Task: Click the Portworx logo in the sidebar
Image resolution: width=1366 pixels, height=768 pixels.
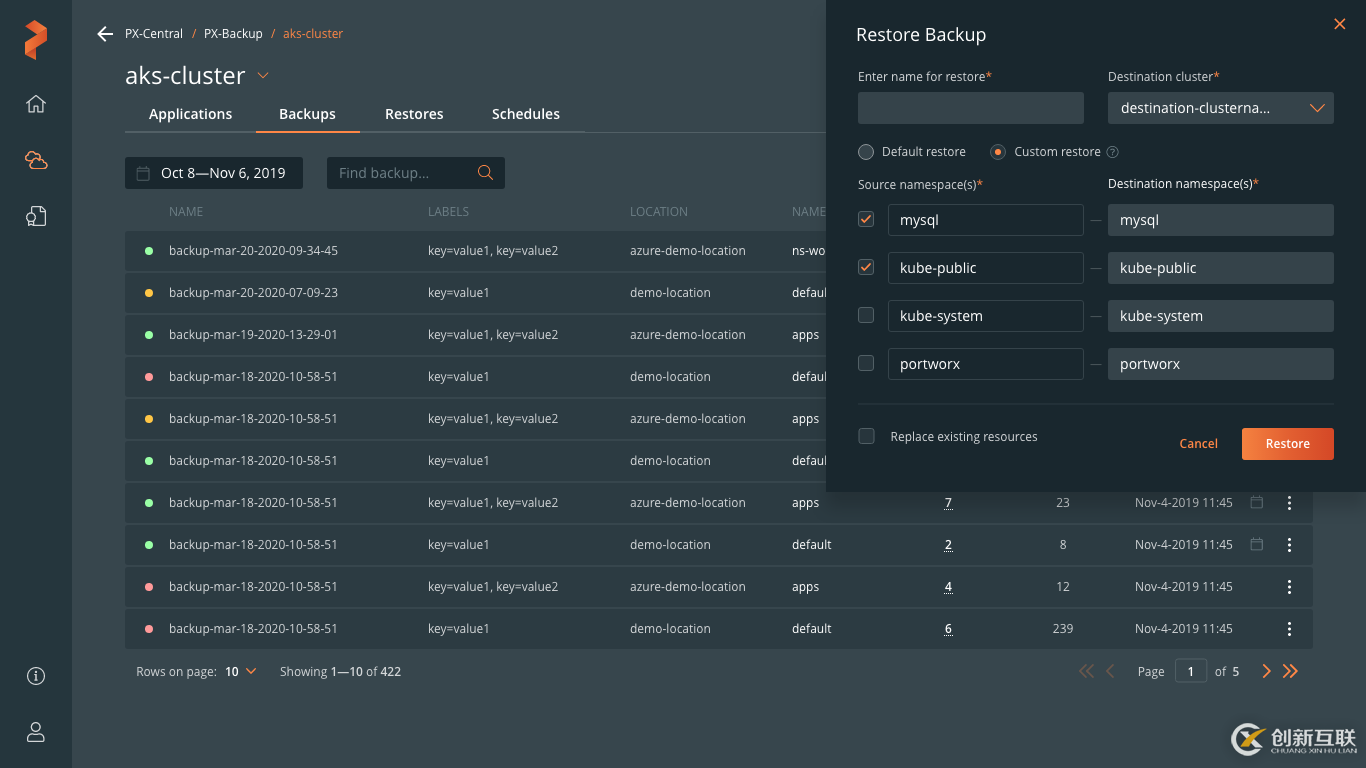Action: point(36,40)
